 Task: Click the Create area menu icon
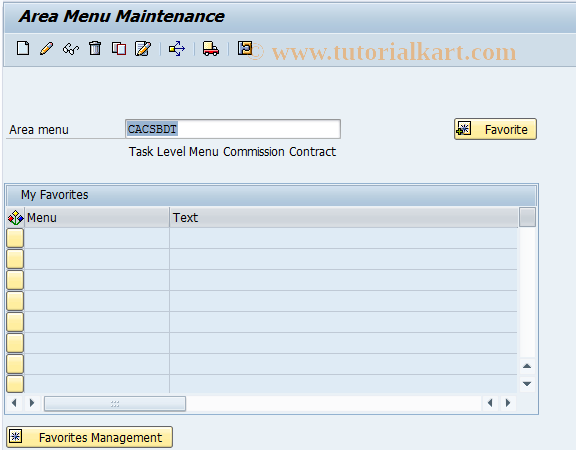coord(23,48)
